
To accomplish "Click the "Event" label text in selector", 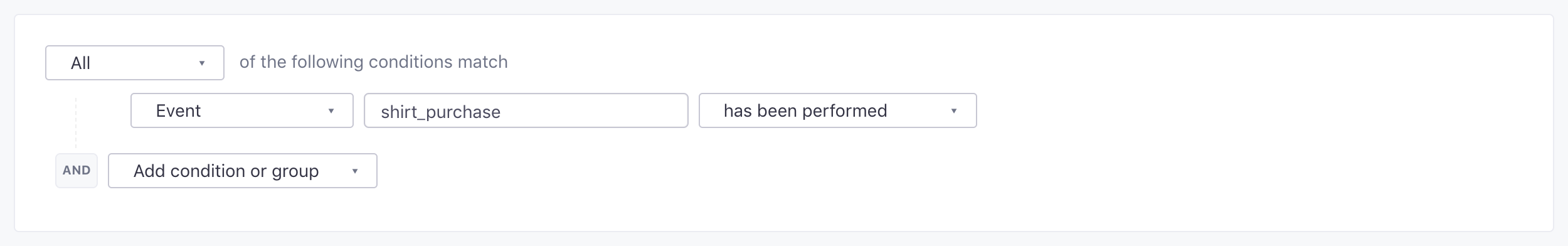I will 178,110.
